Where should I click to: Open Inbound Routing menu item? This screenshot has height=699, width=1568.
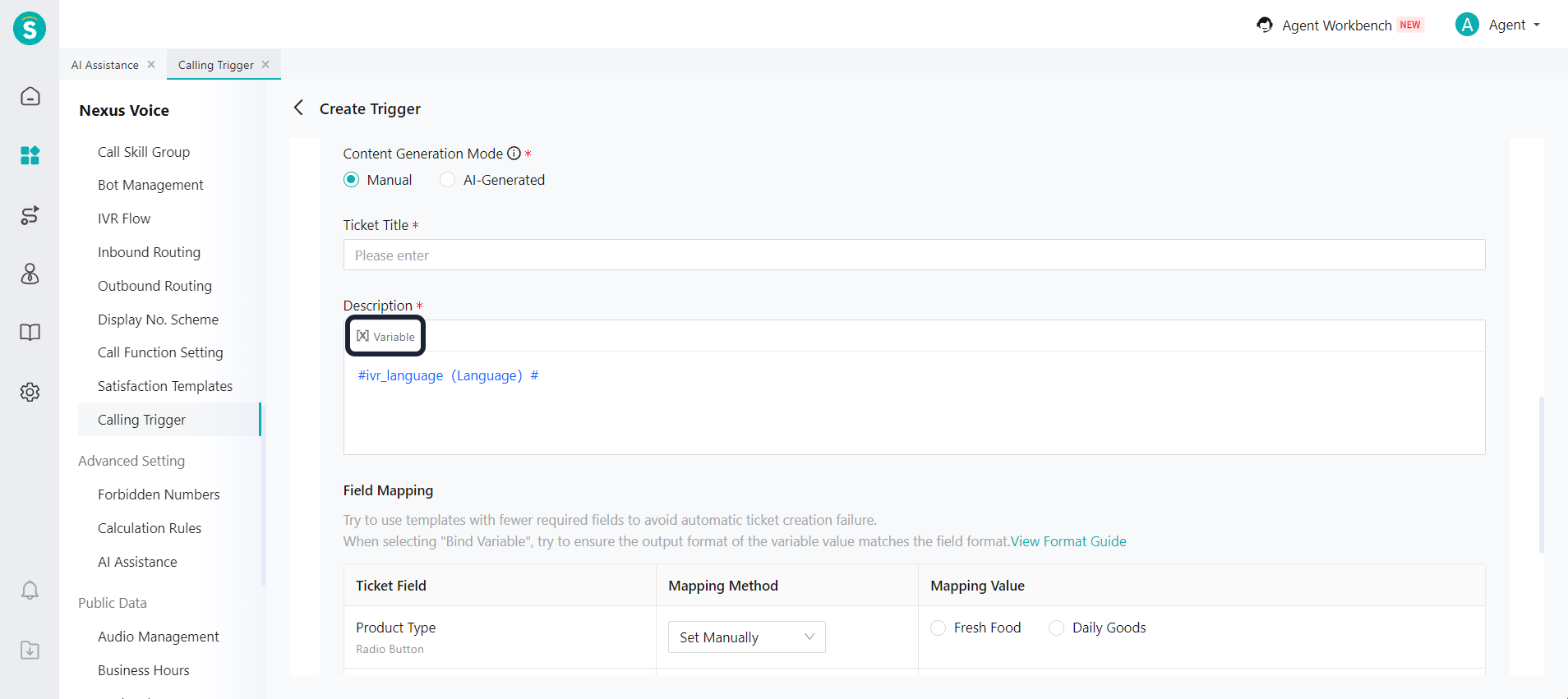pyautogui.click(x=149, y=252)
